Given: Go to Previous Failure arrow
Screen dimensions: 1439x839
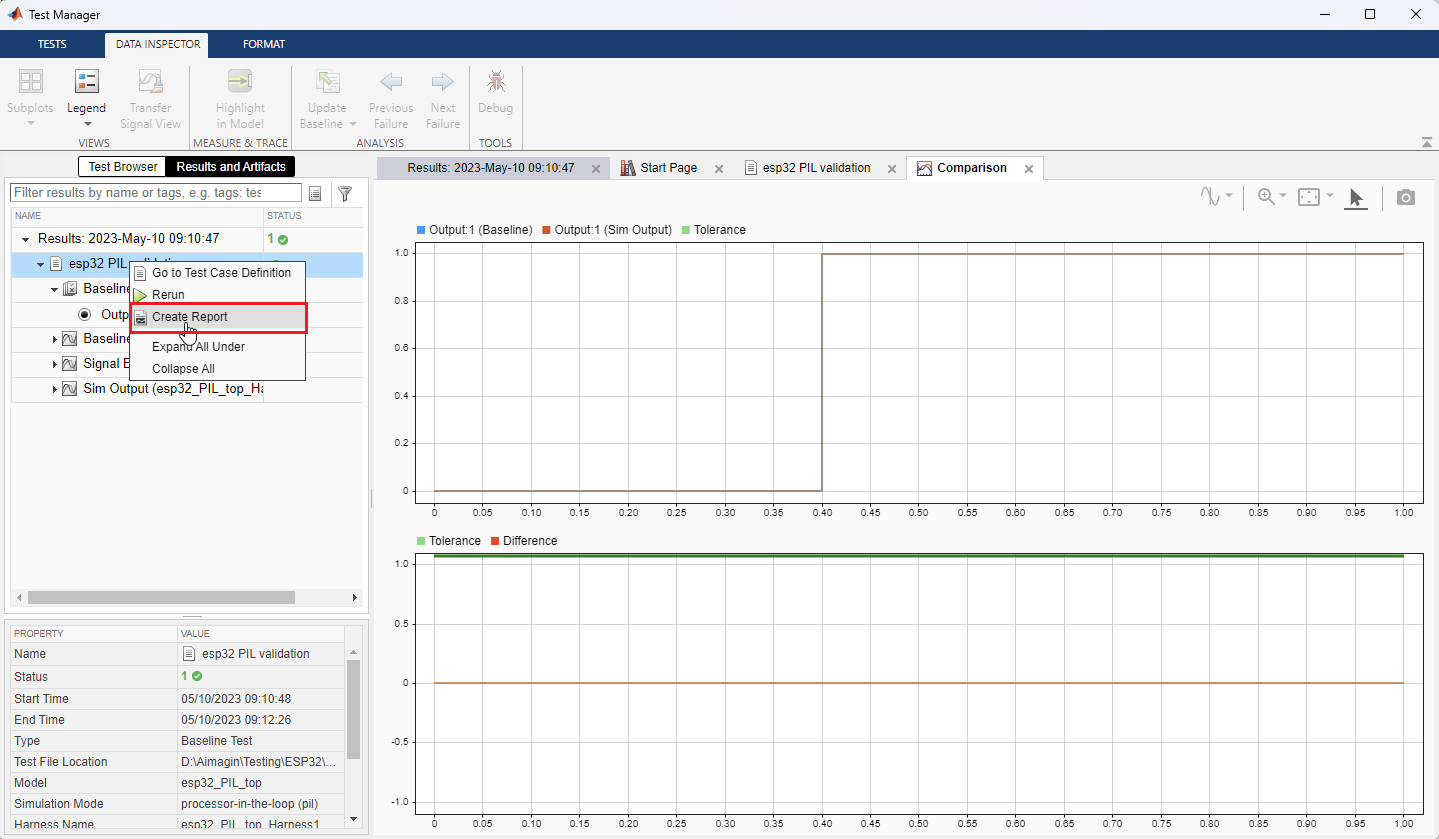Looking at the screenshot, I should (391, 82).
